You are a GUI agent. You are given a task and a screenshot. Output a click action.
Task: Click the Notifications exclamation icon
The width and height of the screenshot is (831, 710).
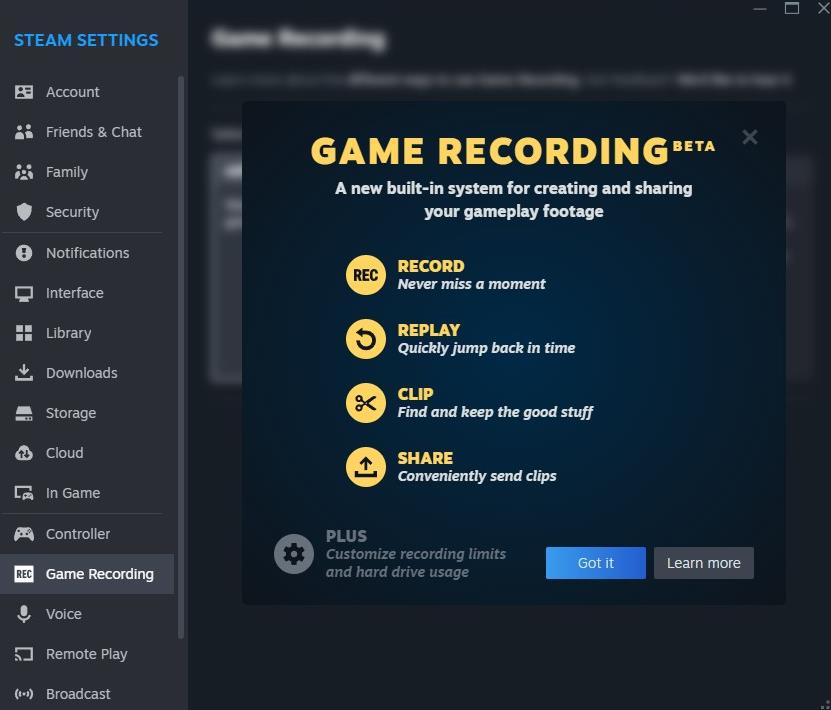point(24,253)
